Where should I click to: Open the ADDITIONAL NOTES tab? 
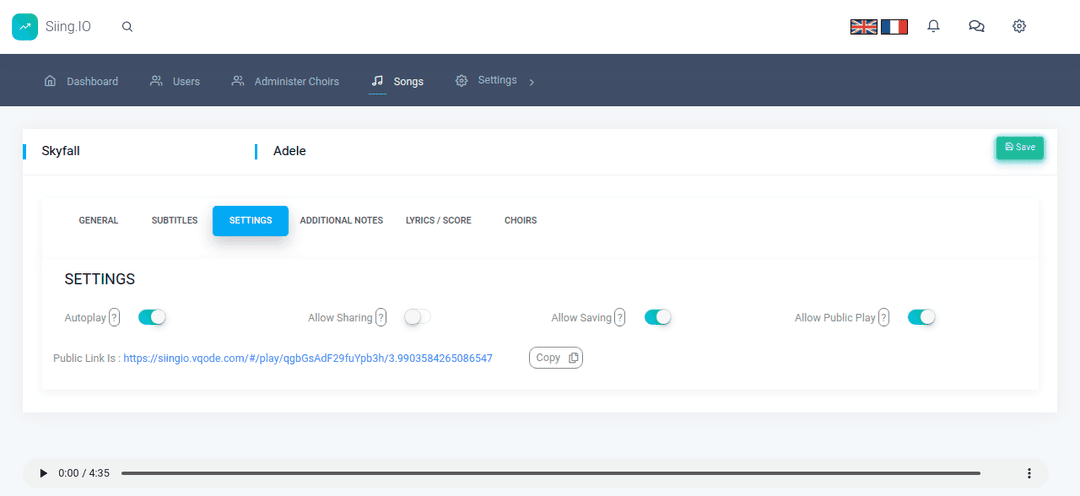[342, 220]
